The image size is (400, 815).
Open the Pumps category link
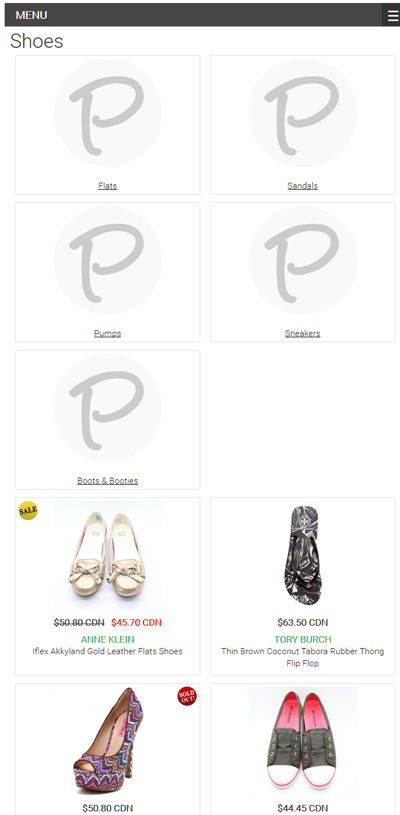[108, 333]
